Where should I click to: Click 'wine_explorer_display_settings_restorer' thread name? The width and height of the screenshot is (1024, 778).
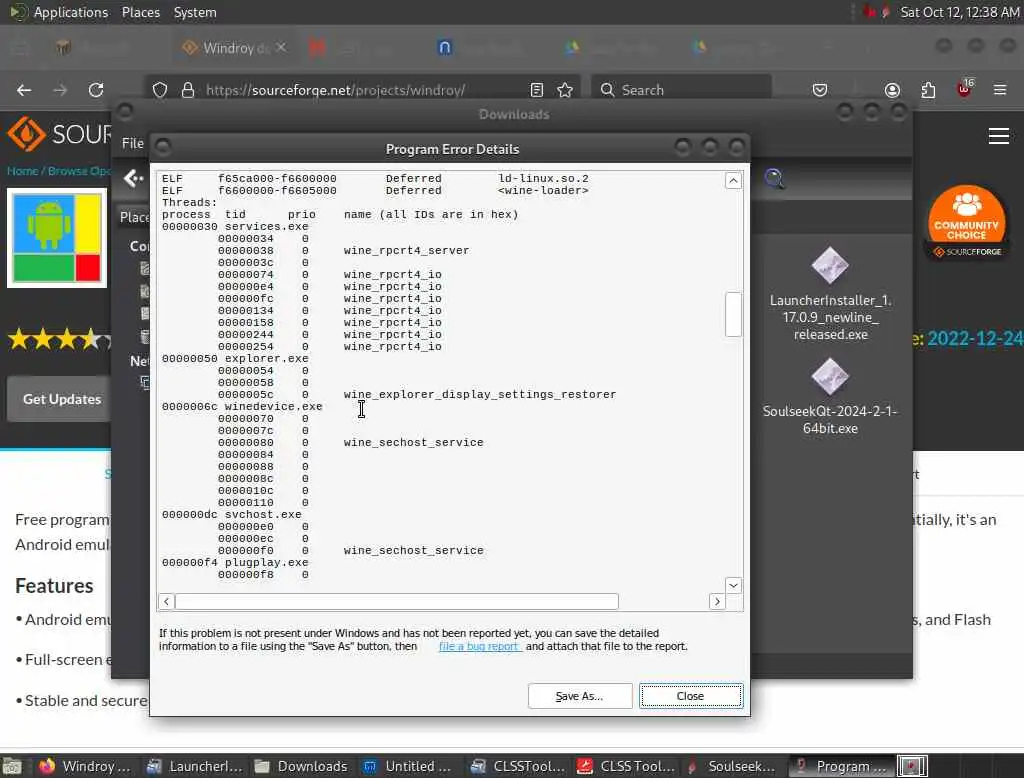coord(480,395)
